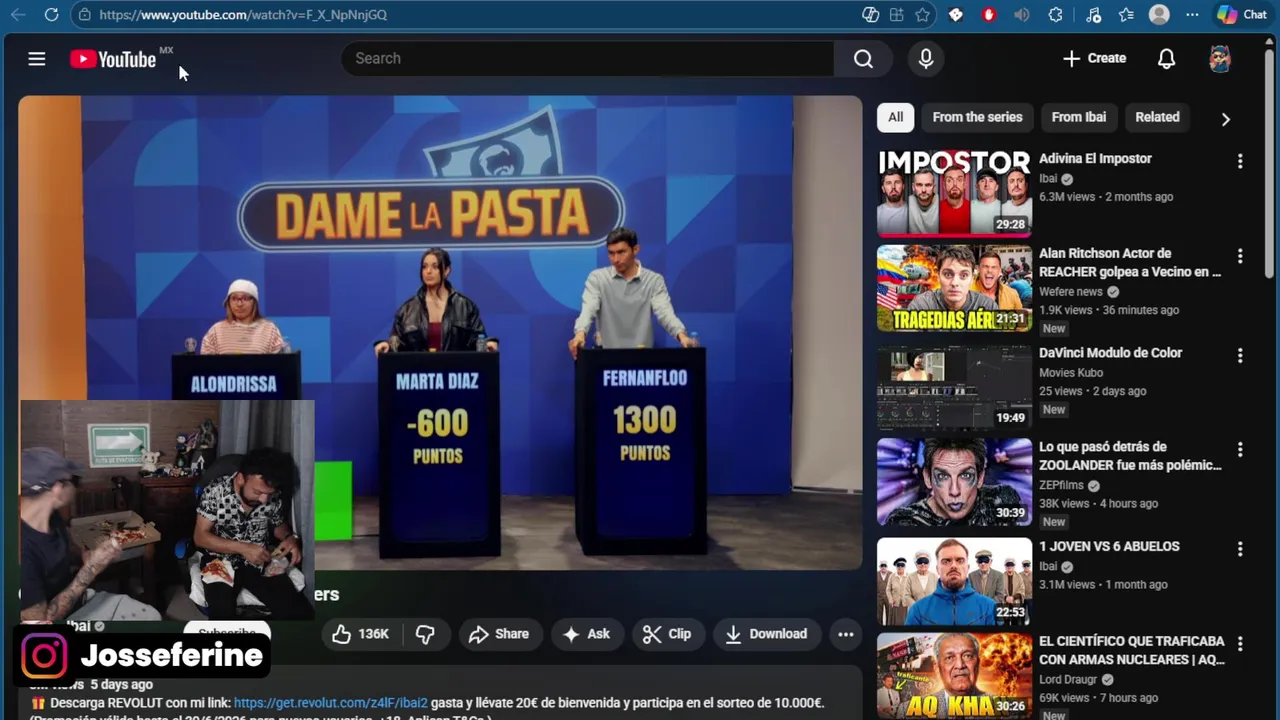This screenshot has height=720, width=1280.
Task: Open Adivina El Impostor thumbnail
Action: click(x=954, y=194)
